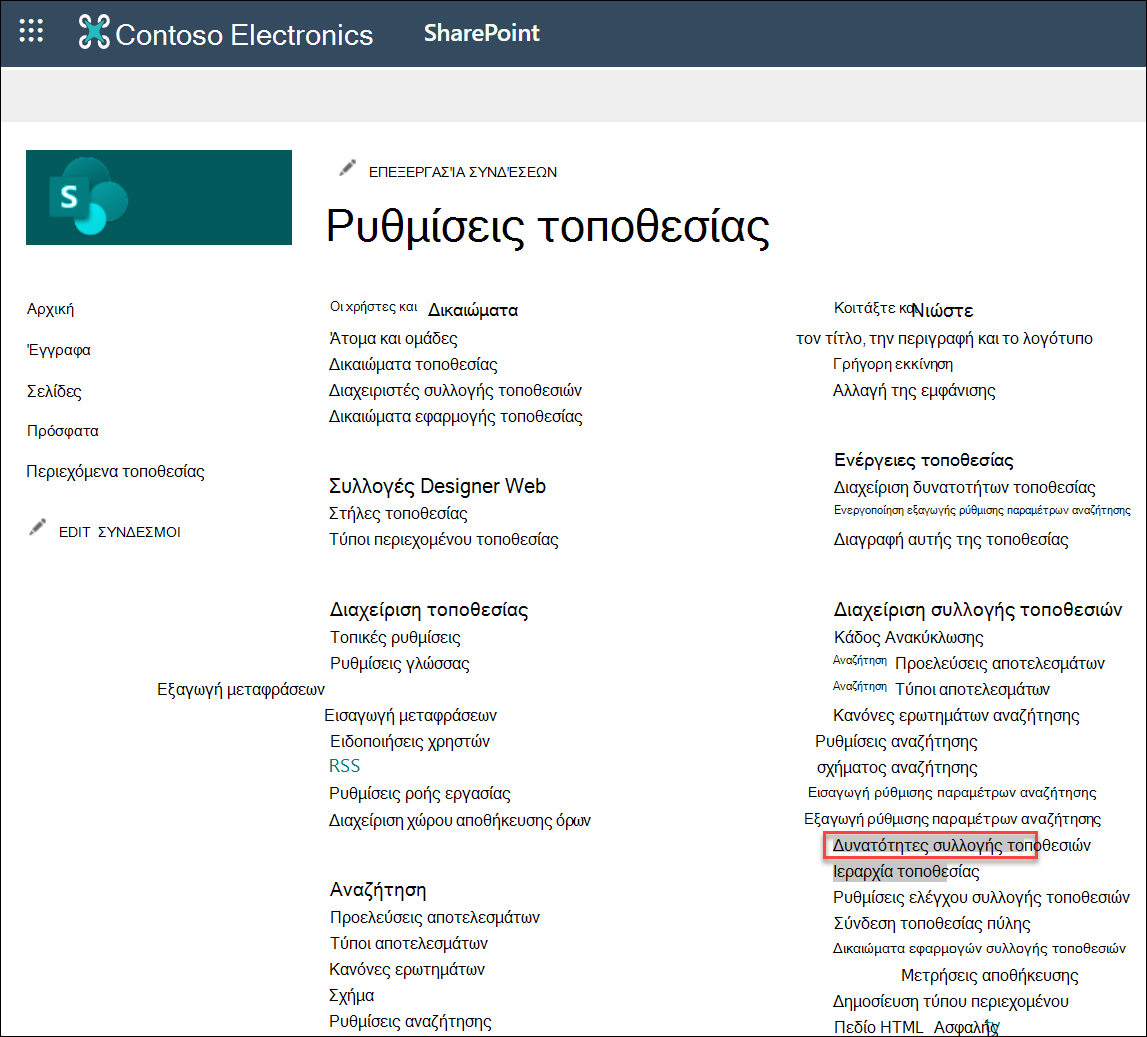Click the Δικαιώματα section heading

point(473,310)
